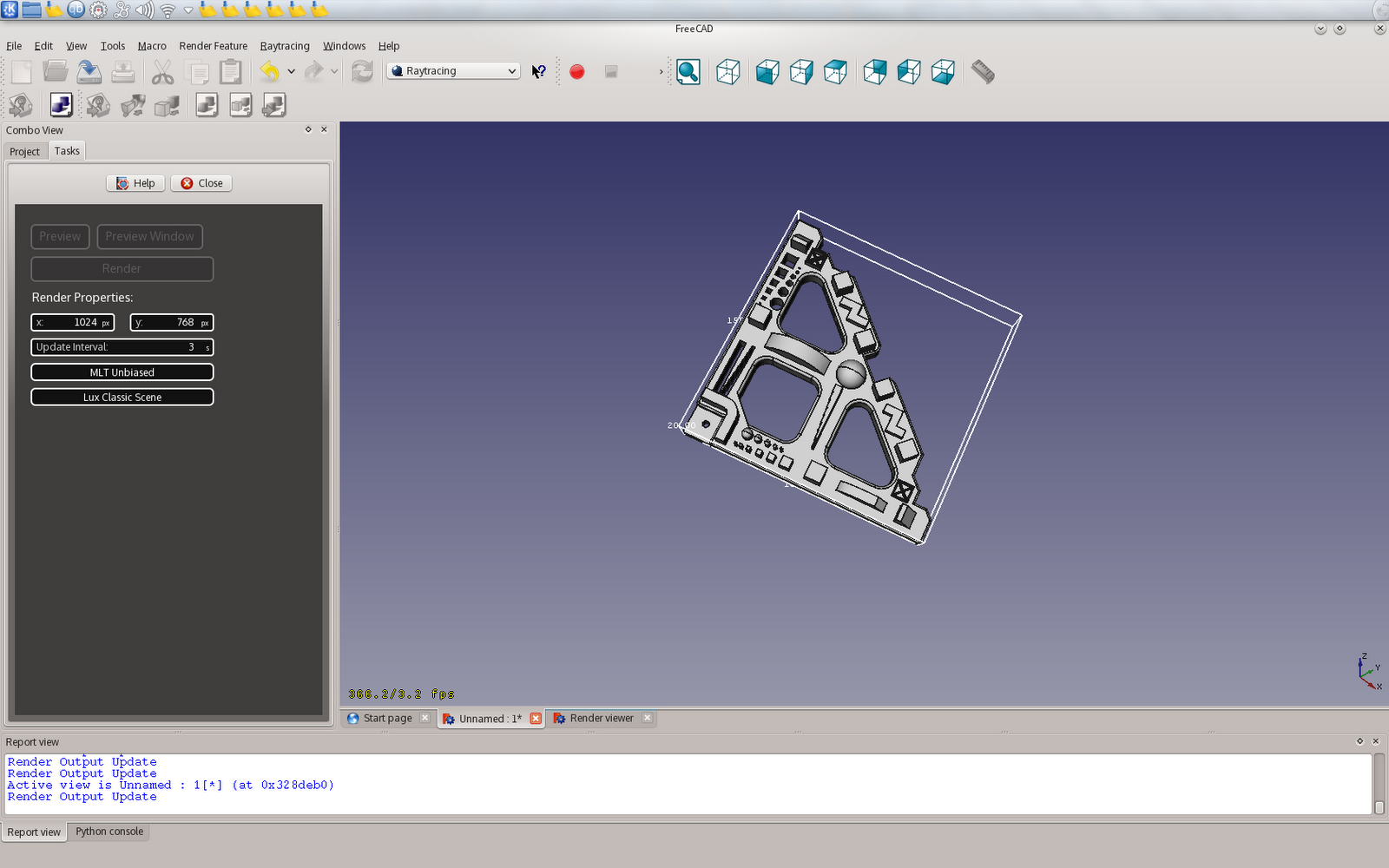Image resolution: width=1389 pixels, height=868 pixels.
Task: Expand the undo history arrow
Action: 292,72
